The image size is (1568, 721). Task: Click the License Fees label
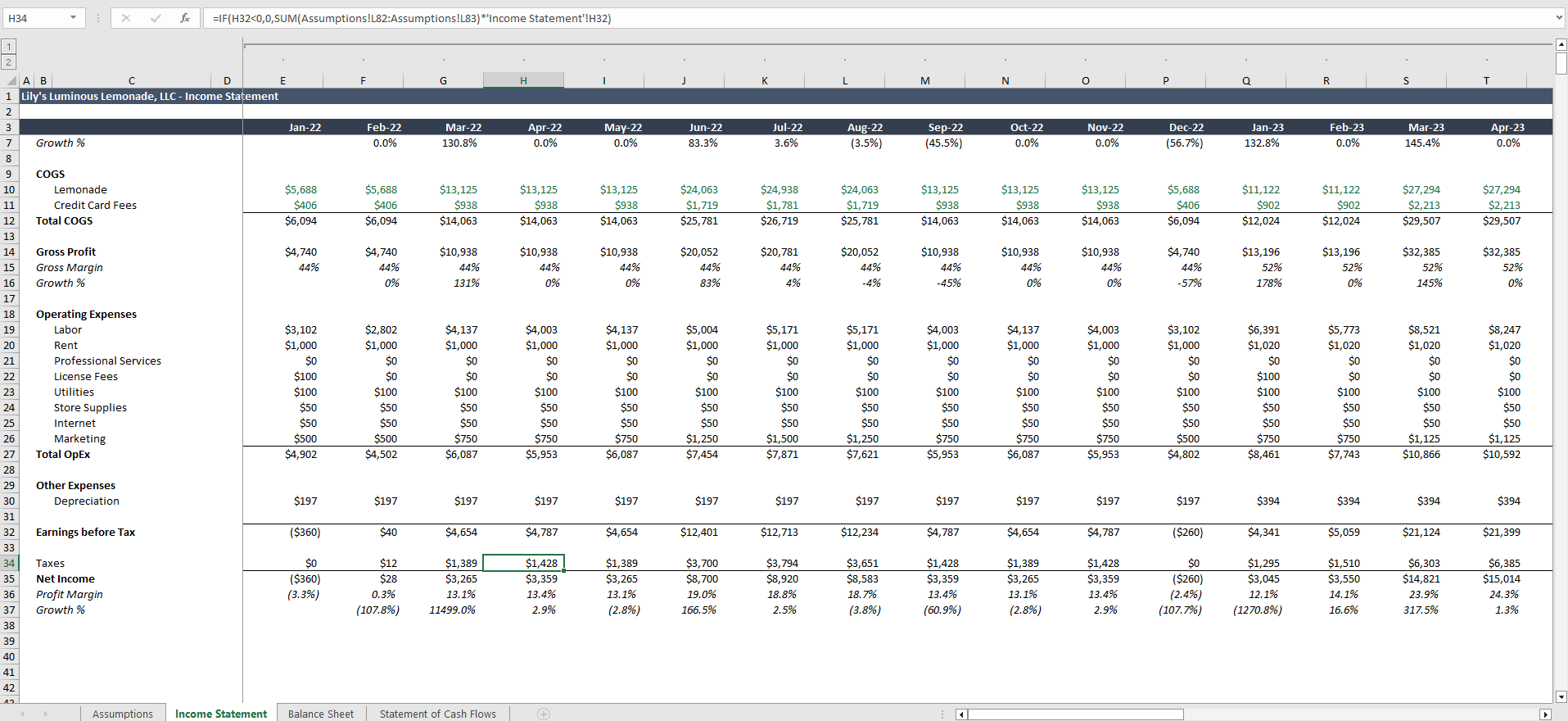click(x=86, y=376)
